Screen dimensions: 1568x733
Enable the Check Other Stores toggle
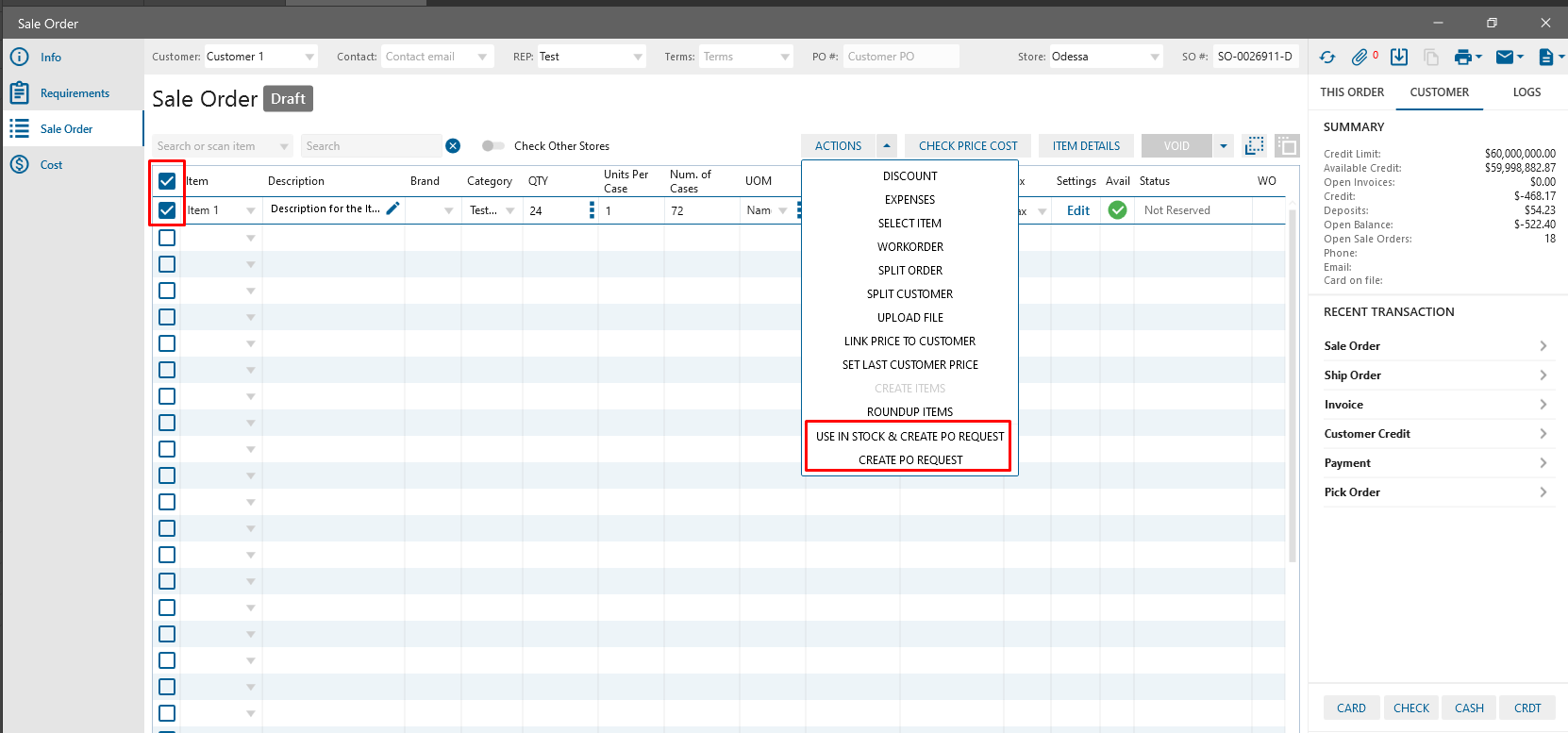[x=492, y=146]
